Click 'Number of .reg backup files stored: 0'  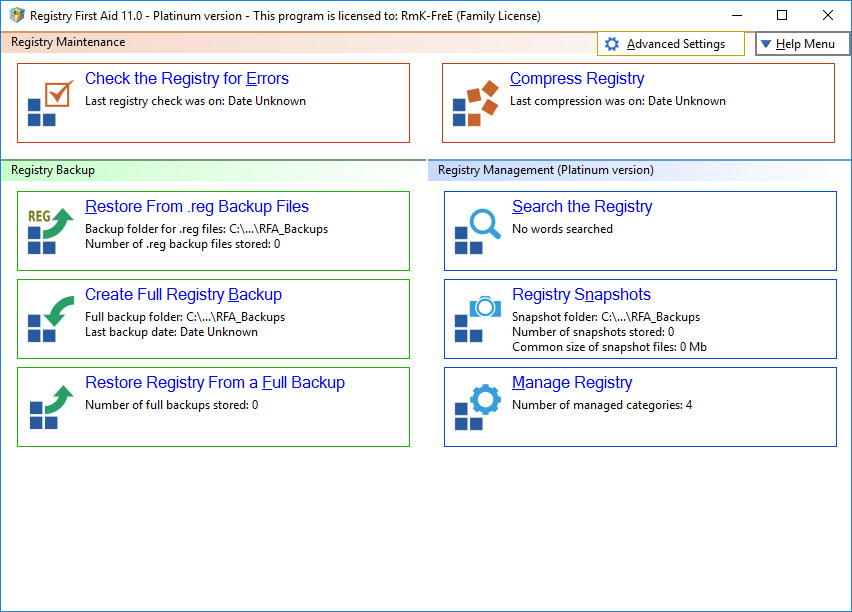pos(183,244)
